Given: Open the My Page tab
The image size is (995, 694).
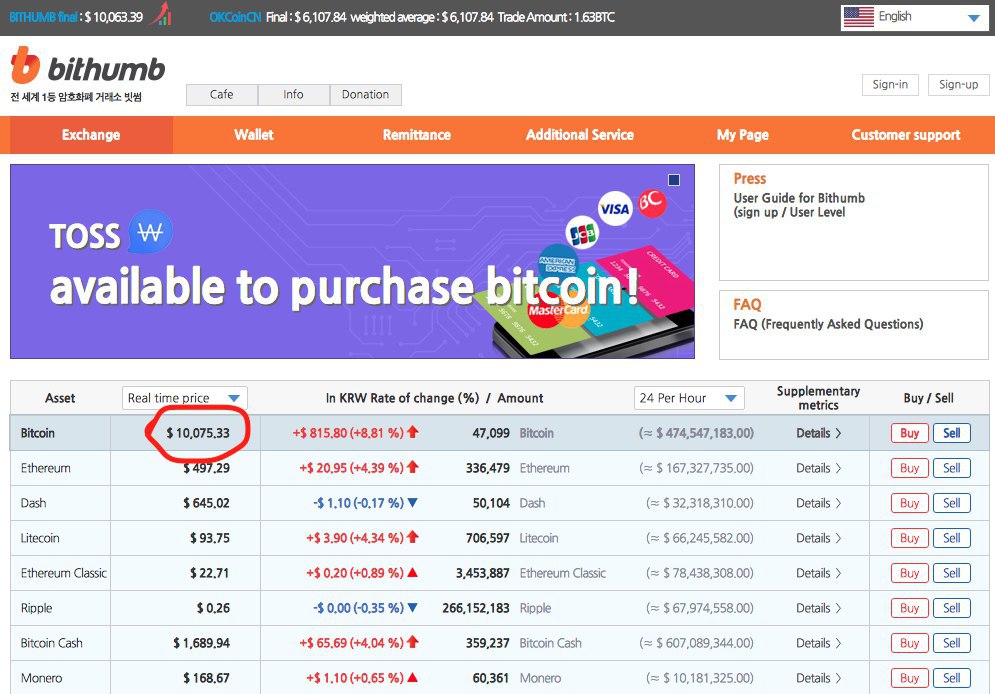Looking at the screenshot, I should [742, 134].
